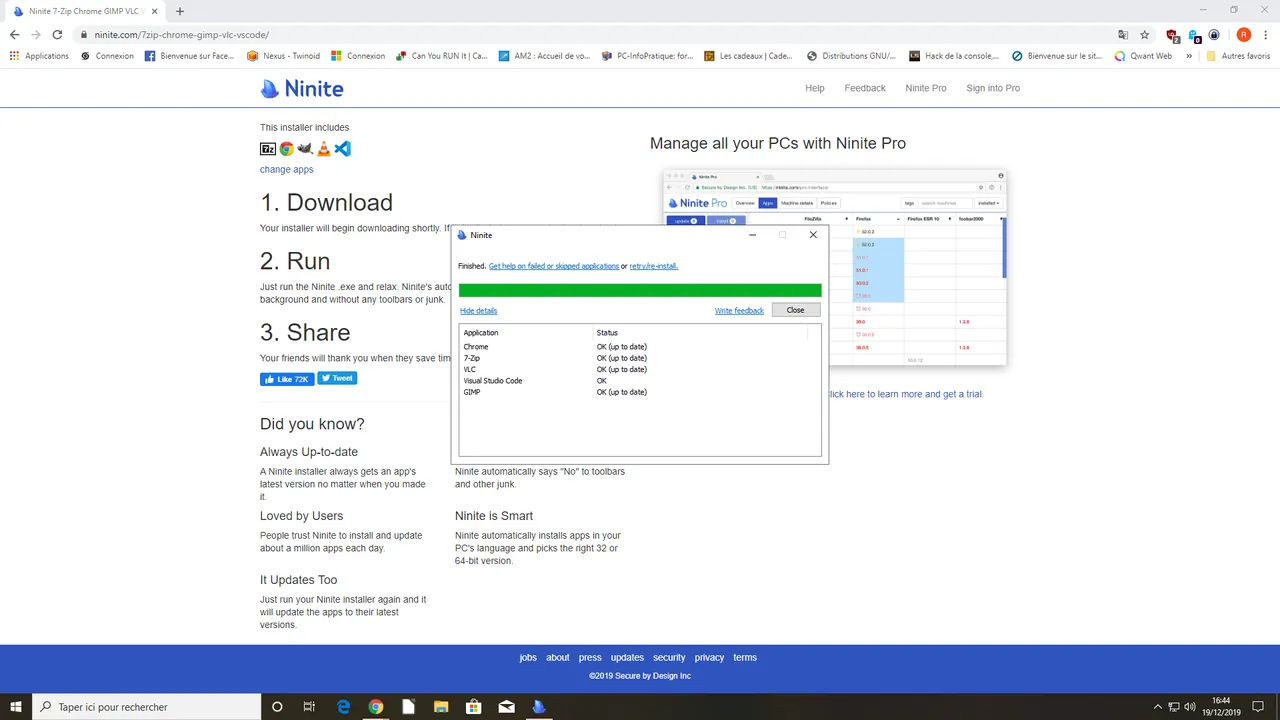
Task: Close the Ninite dialog with Close button
Action: coord(796,310)
